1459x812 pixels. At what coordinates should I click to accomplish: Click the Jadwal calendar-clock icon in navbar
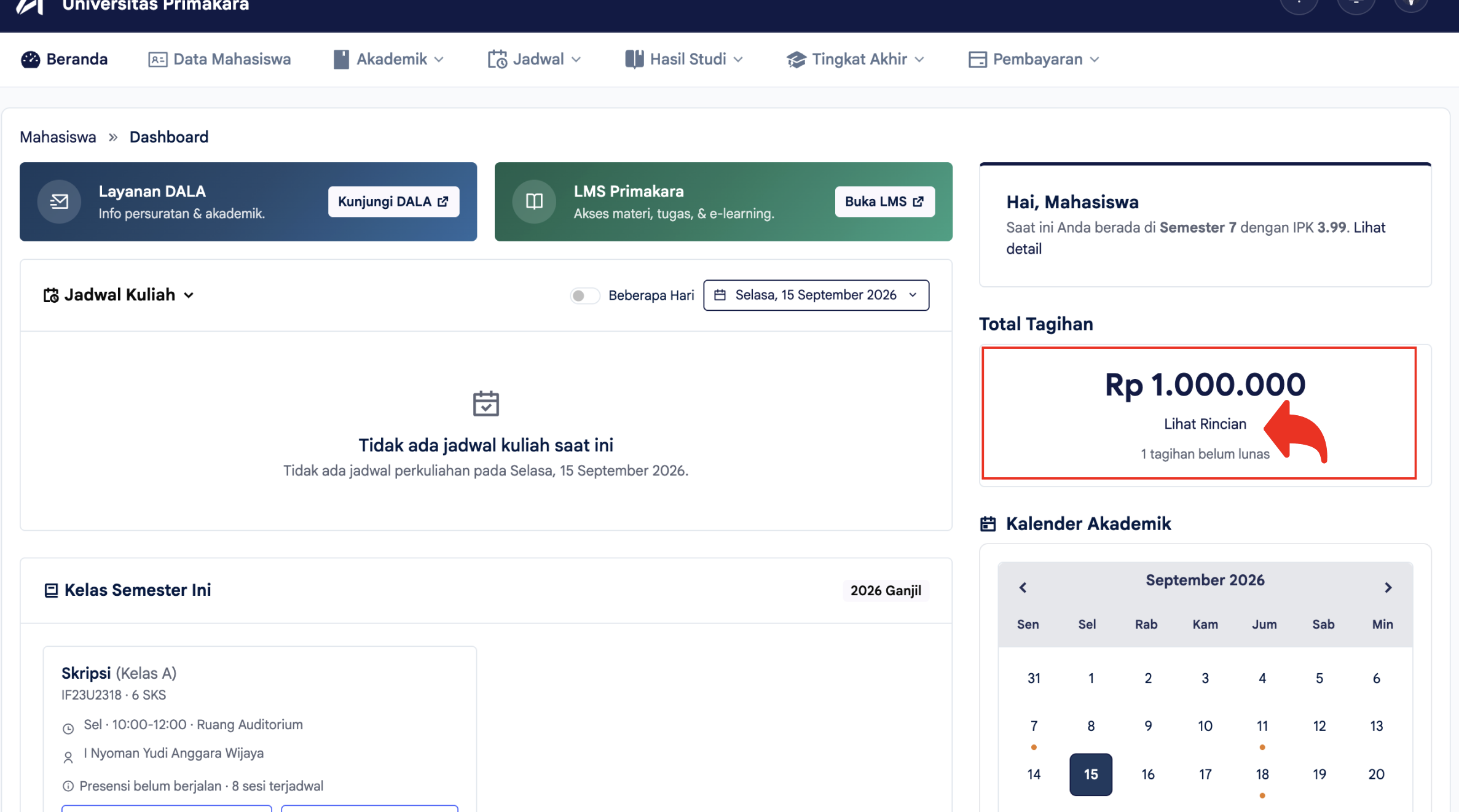497,60
